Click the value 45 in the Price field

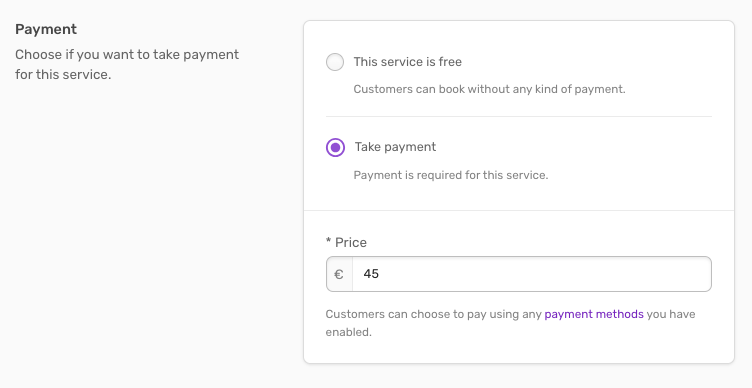coord(371,274)
